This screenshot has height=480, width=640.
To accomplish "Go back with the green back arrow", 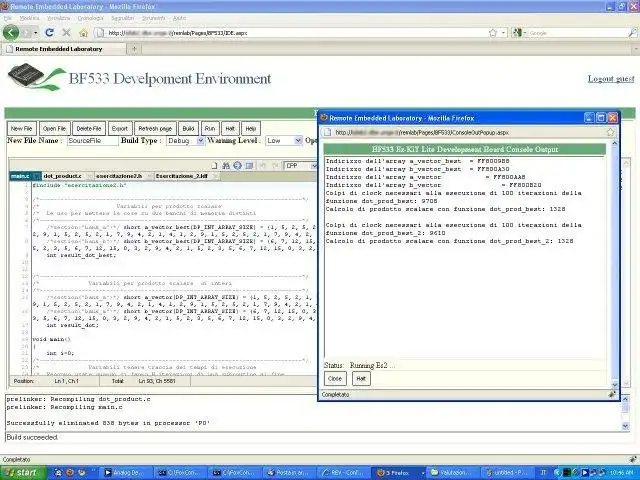I will pos(11,32).
